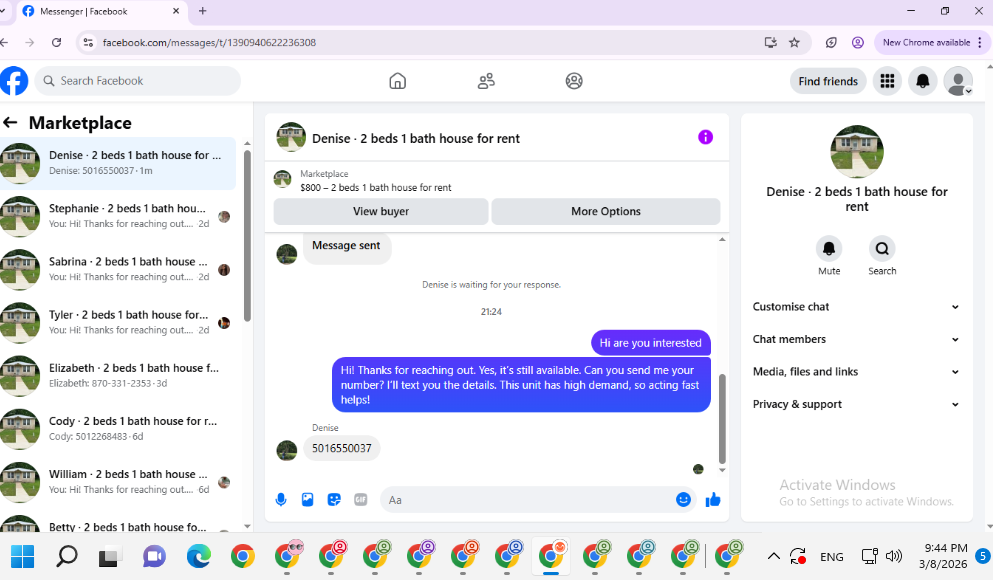Choose a GIF icon
The height and width of the screenshot is (580, 993).
point(361,500)
